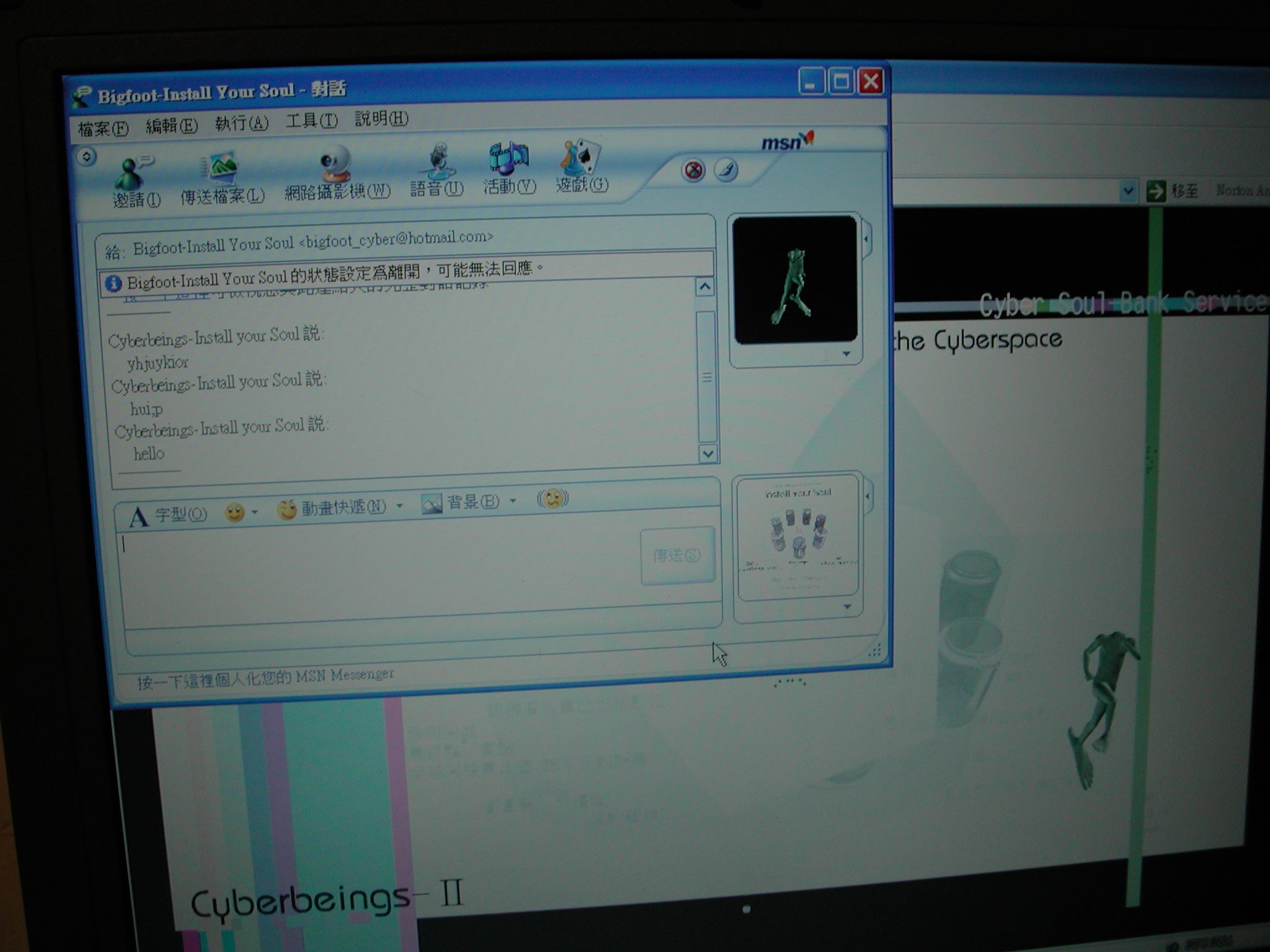Close the MSN conversation window

871,81
